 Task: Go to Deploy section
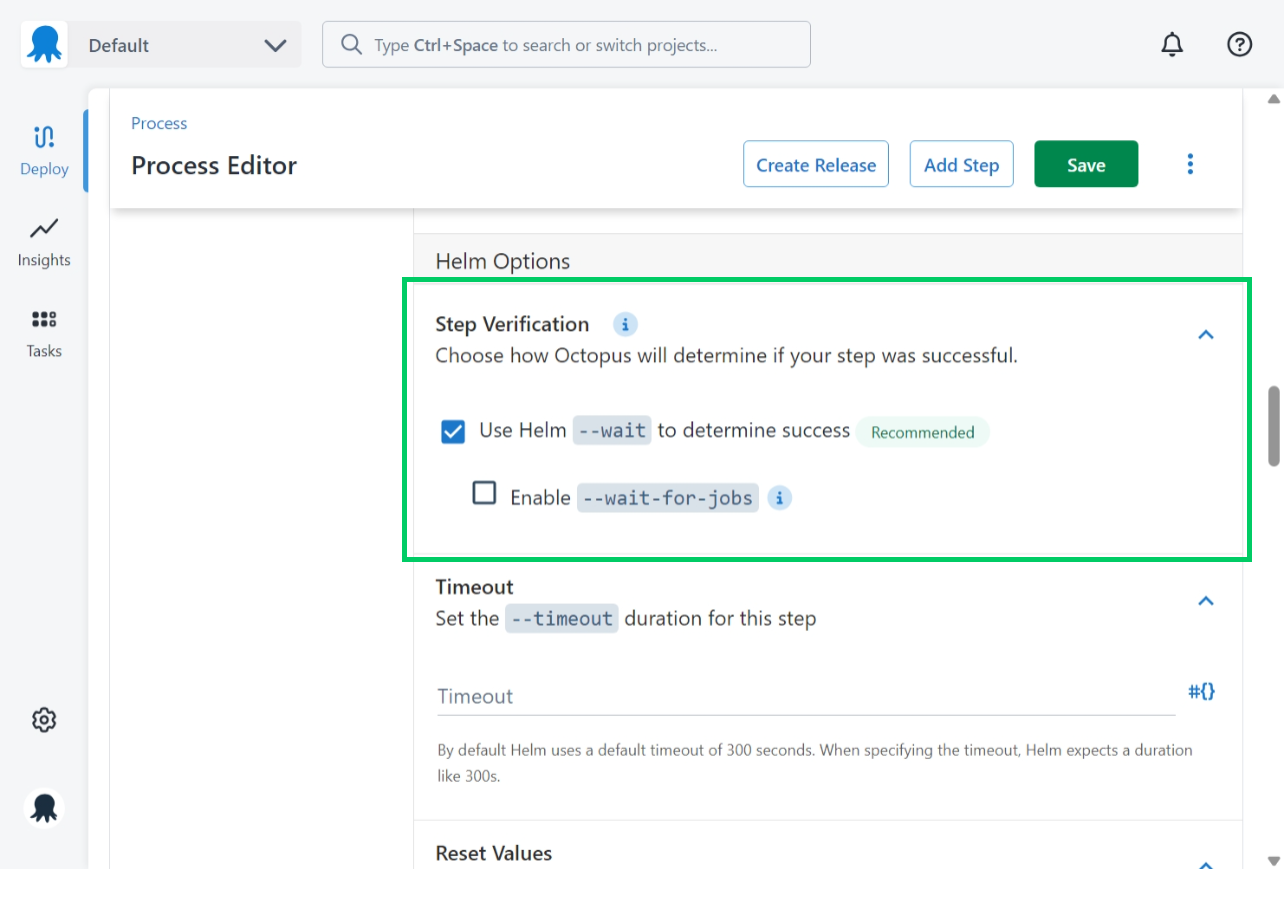pos(44,151)
